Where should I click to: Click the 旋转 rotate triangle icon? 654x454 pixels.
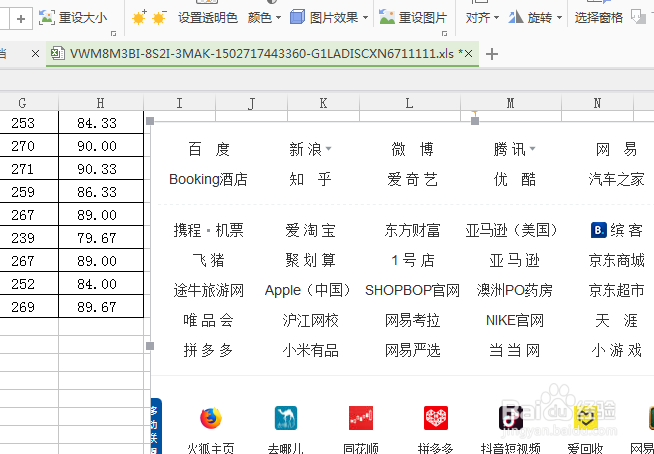(516, 18)
